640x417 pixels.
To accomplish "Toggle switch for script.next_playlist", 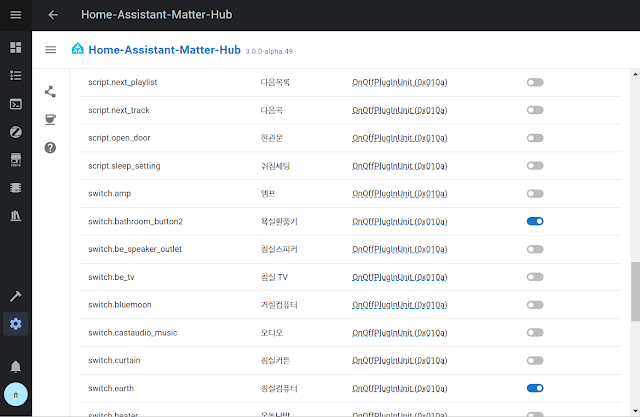I will click(535, 82).
